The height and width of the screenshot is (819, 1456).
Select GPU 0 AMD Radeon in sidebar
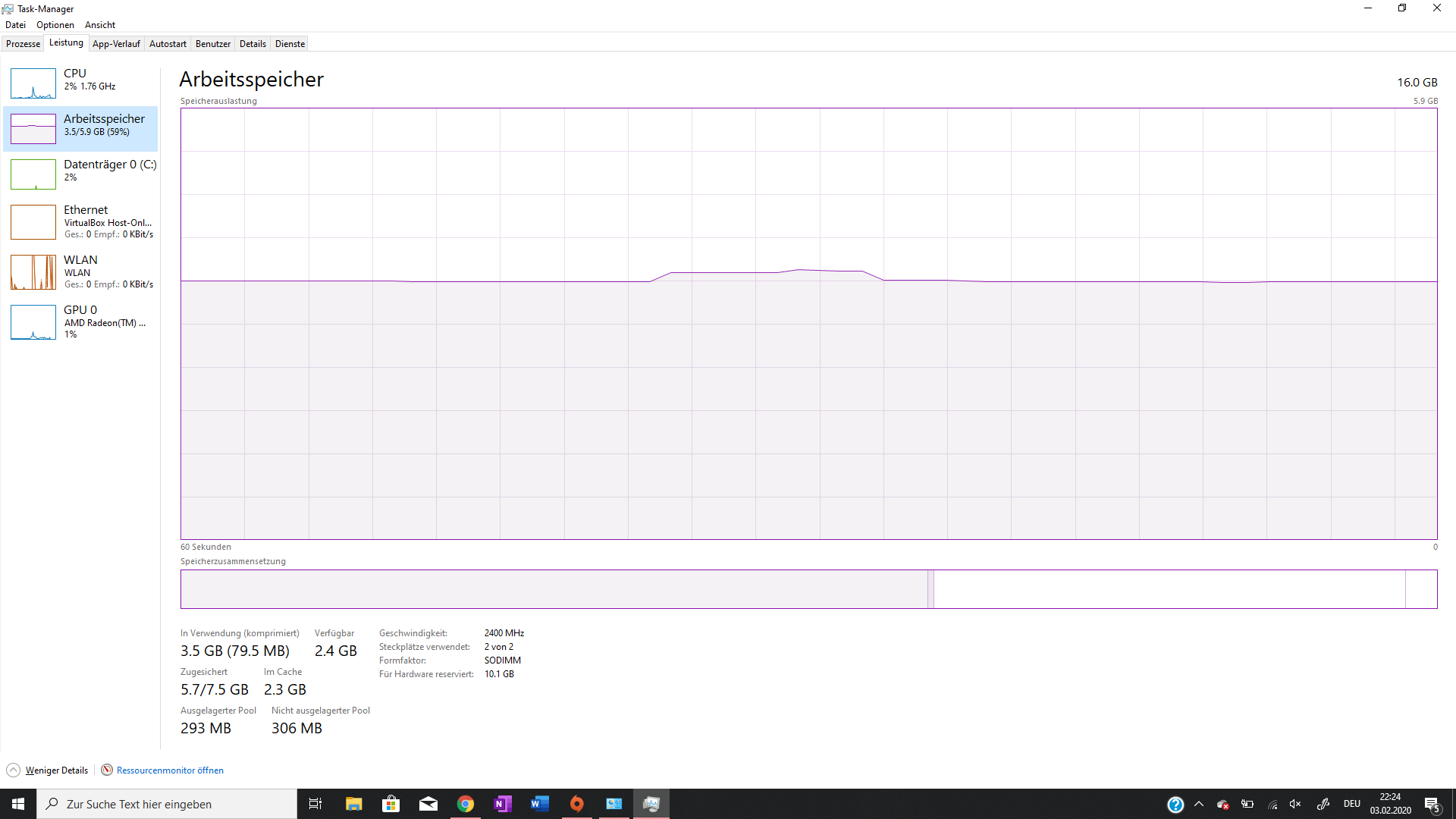tap(83, 322)
